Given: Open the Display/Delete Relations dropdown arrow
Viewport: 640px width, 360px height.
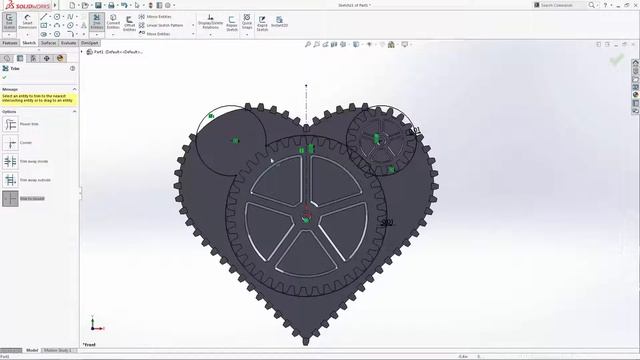Looking at the screenshot, I should [x=211, y=34].
